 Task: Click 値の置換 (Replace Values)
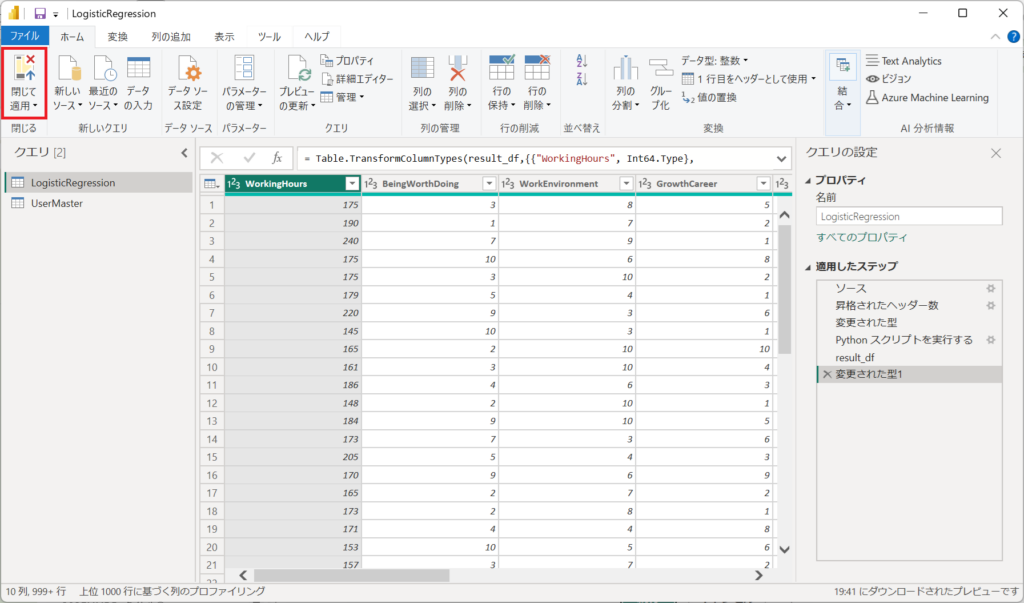709,97
